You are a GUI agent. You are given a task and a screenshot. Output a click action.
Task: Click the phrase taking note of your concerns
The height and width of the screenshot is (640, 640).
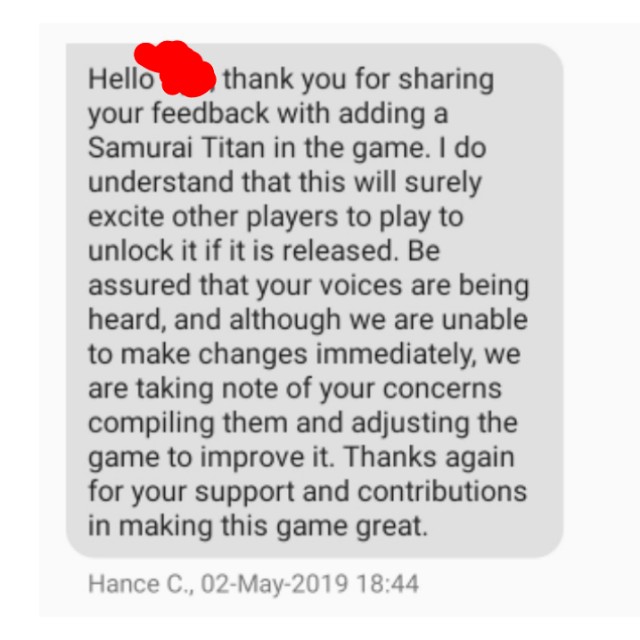(319, 389)
